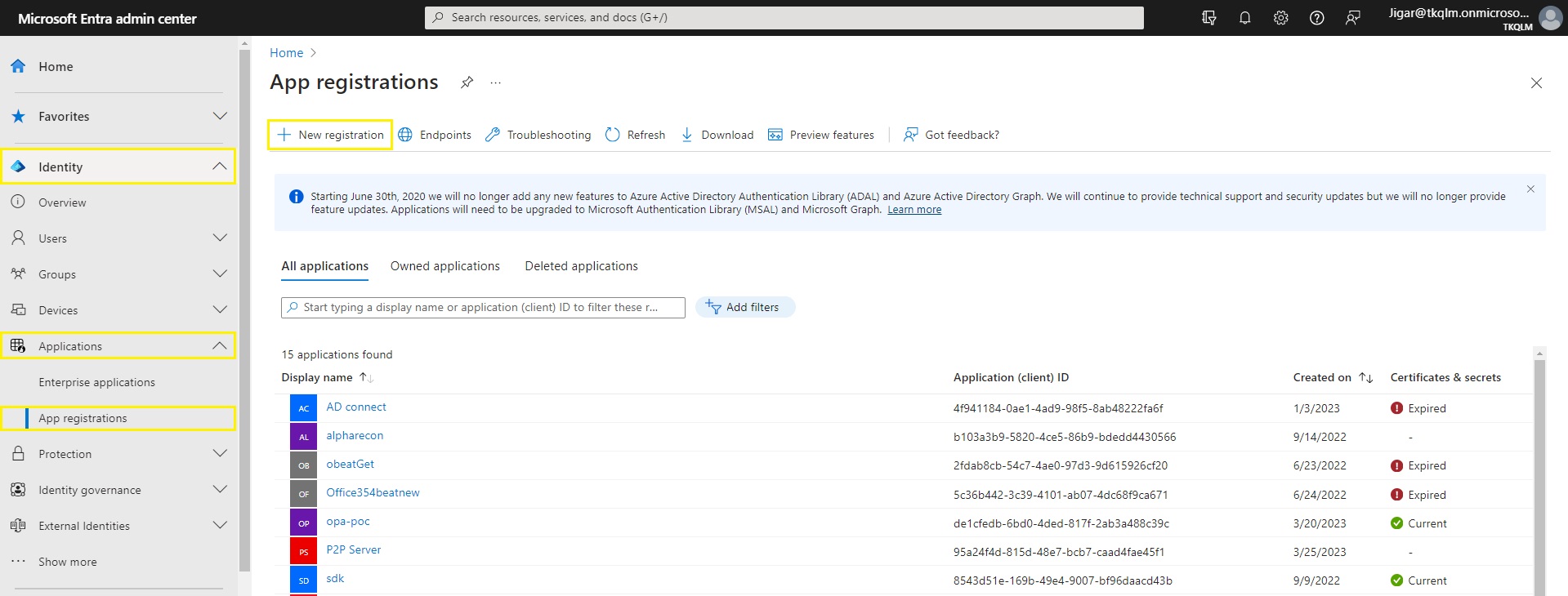The width and height of the screenshot is (1568, 596).
Task: Expand the Users chevron
Action: [220, 238]
